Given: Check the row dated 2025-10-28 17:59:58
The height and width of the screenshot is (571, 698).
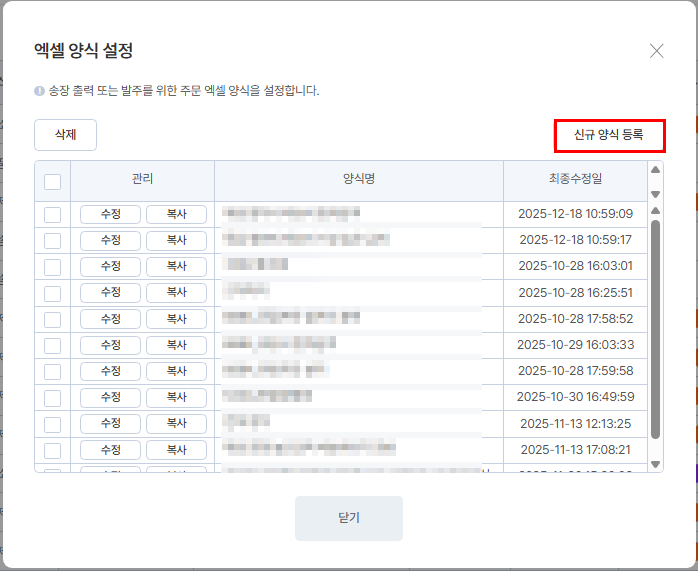Looking at the screenshot, I should 53,372.
